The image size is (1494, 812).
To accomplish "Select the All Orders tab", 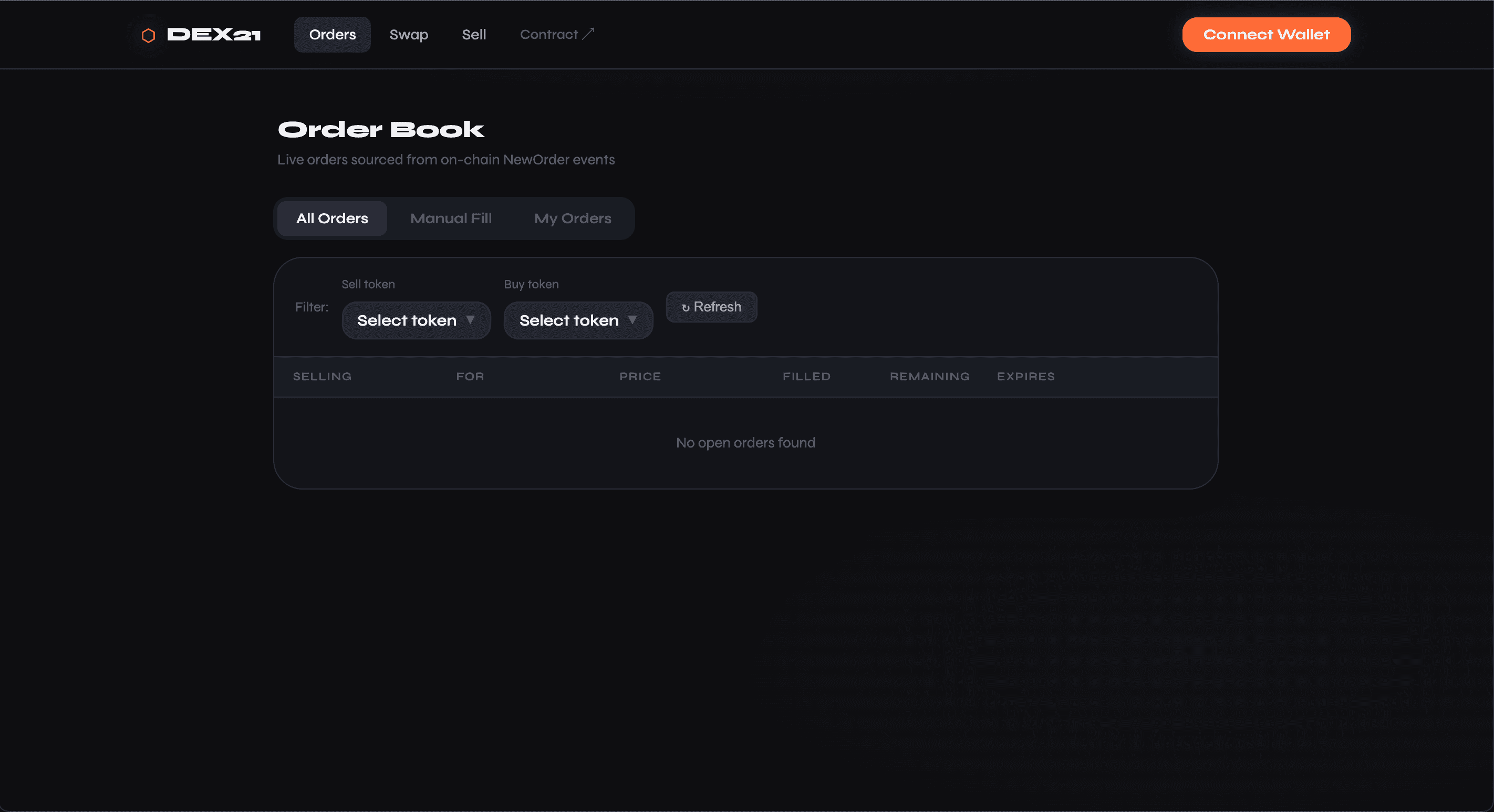I will pos(333,218).
